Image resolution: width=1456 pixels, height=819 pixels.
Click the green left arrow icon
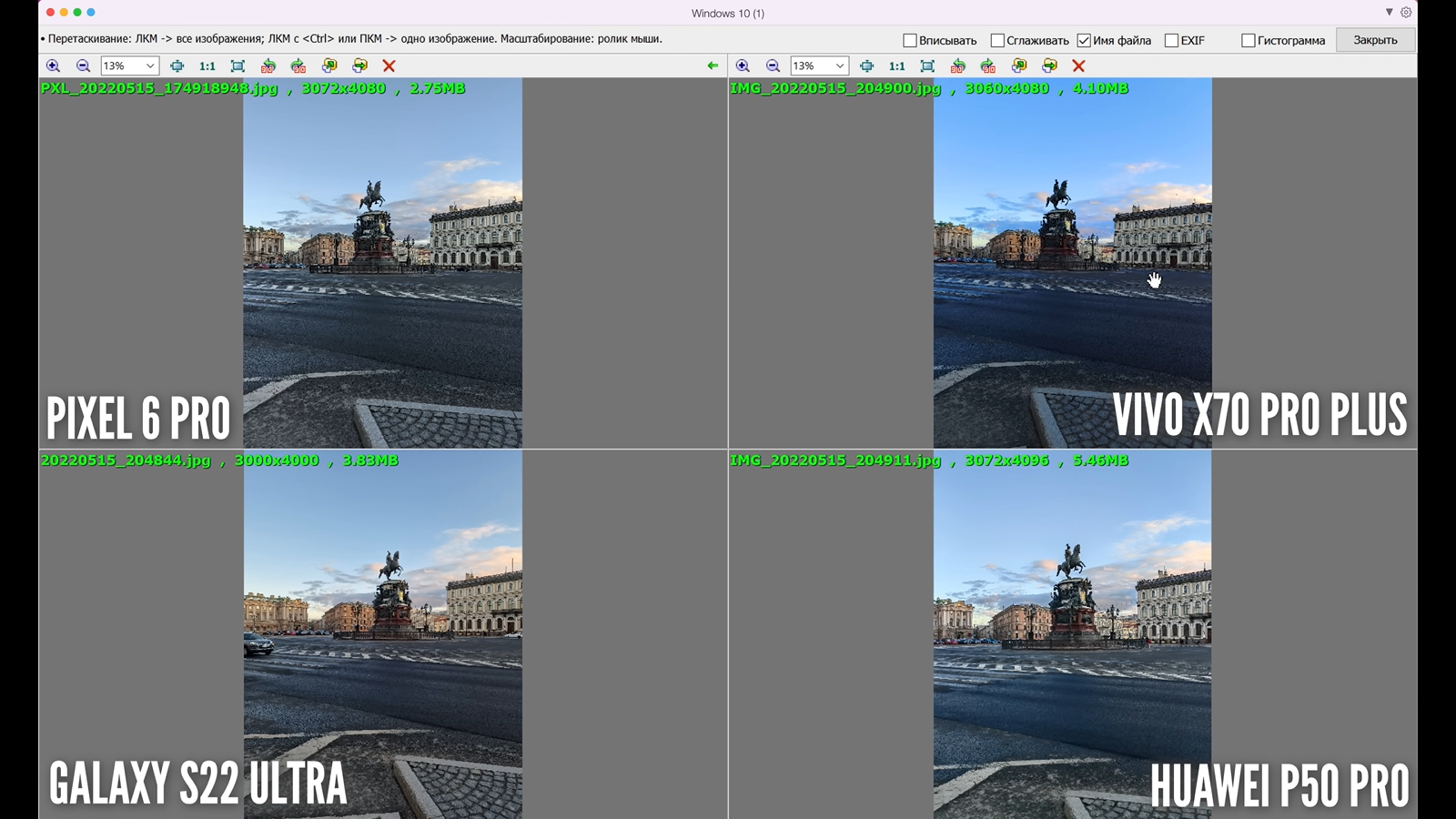[713, 66]
